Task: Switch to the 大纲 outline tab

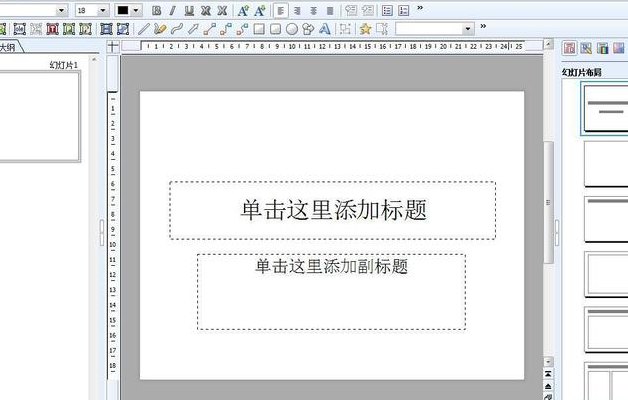Action: 7,47
